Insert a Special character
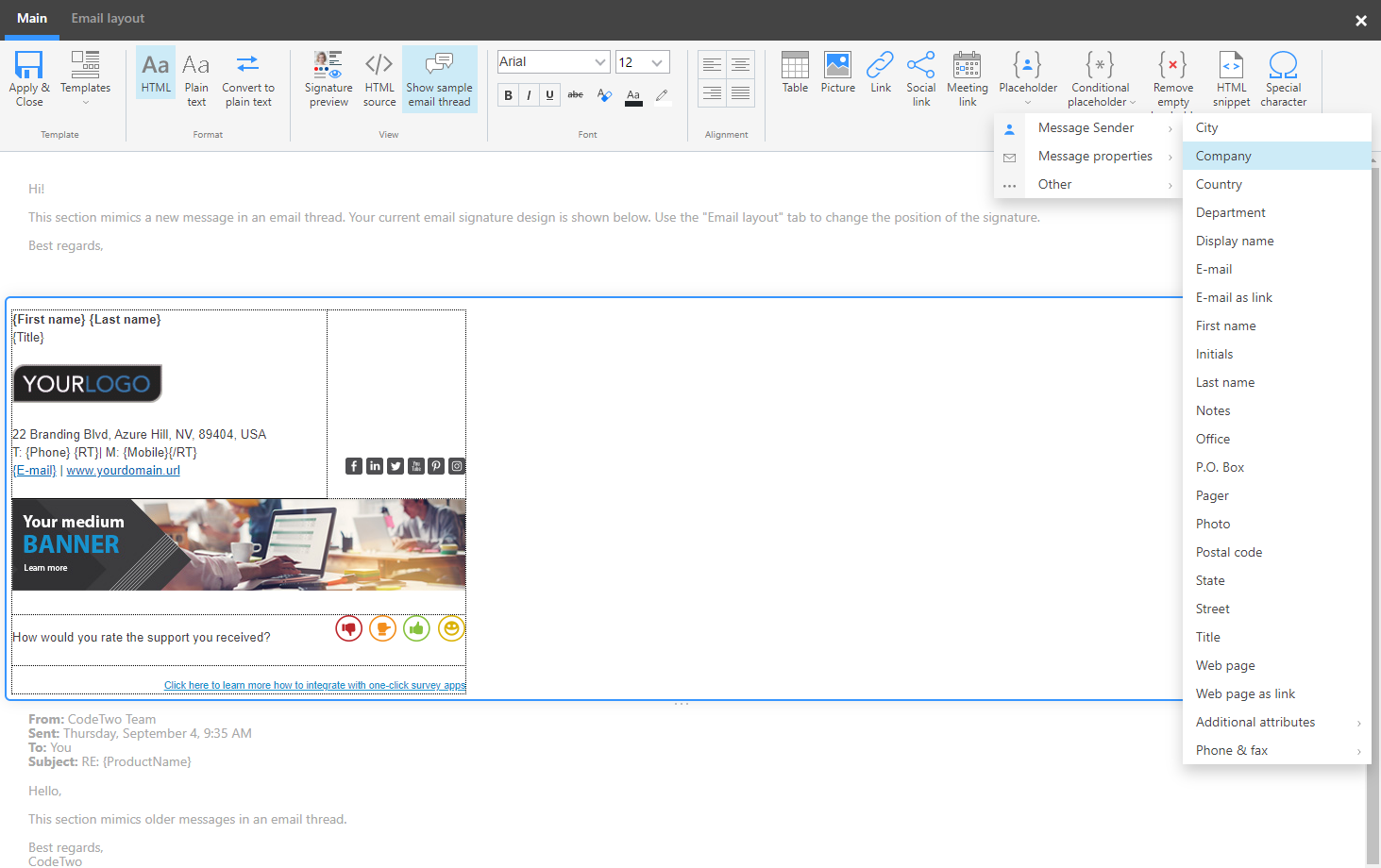The height and width of the screenshot is (868, 1381). [x=1283, y=77]
